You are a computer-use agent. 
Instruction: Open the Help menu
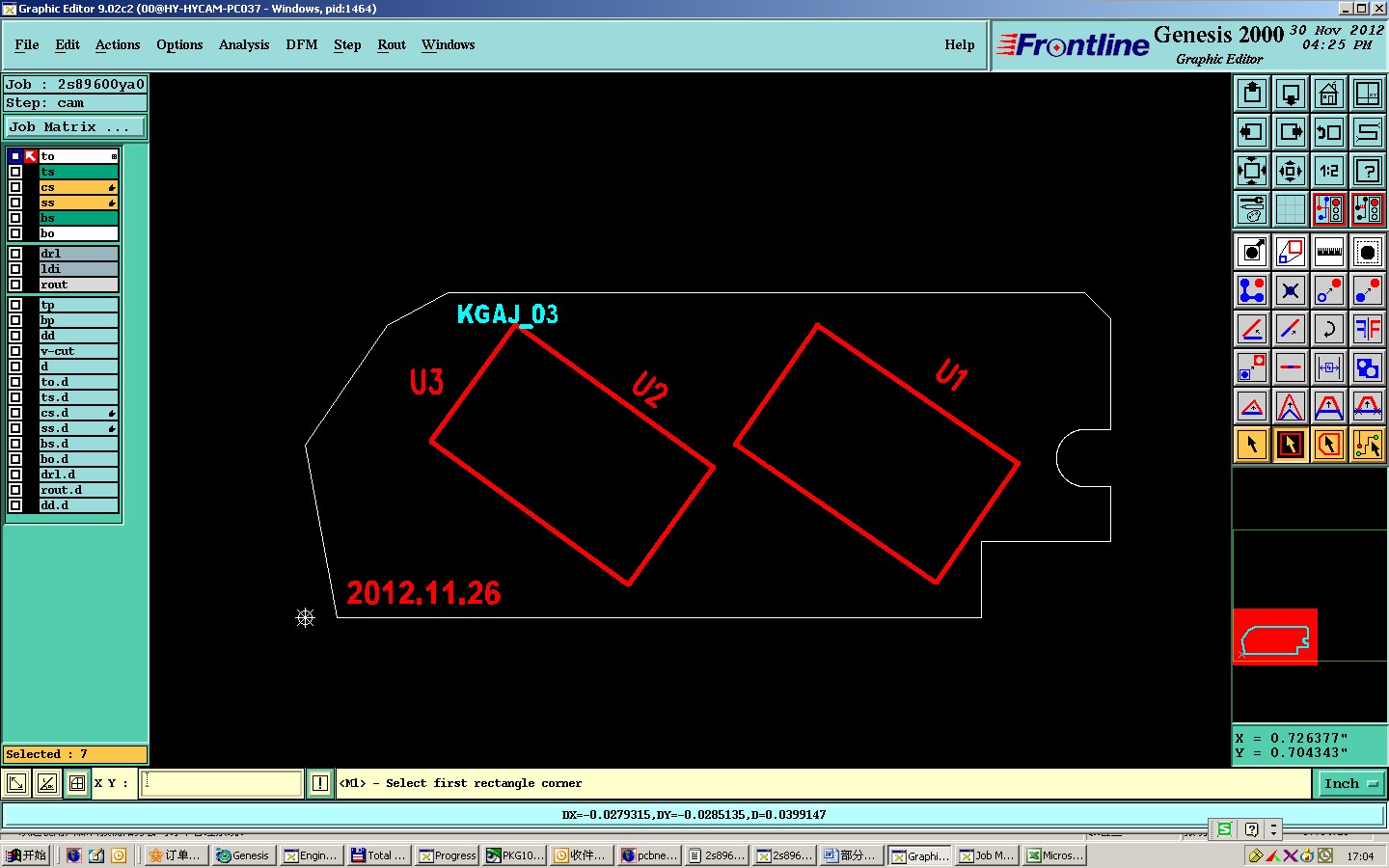point(960,45)
